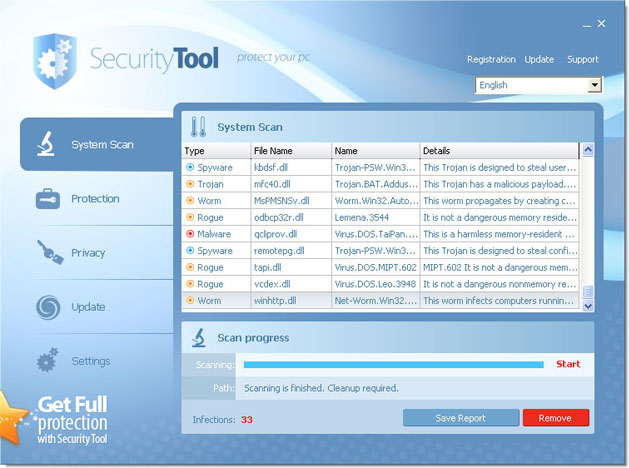This screenshot has width=629, height=468.
Task: Expand the English language dropdown arrow
Action: click(595, 85)
